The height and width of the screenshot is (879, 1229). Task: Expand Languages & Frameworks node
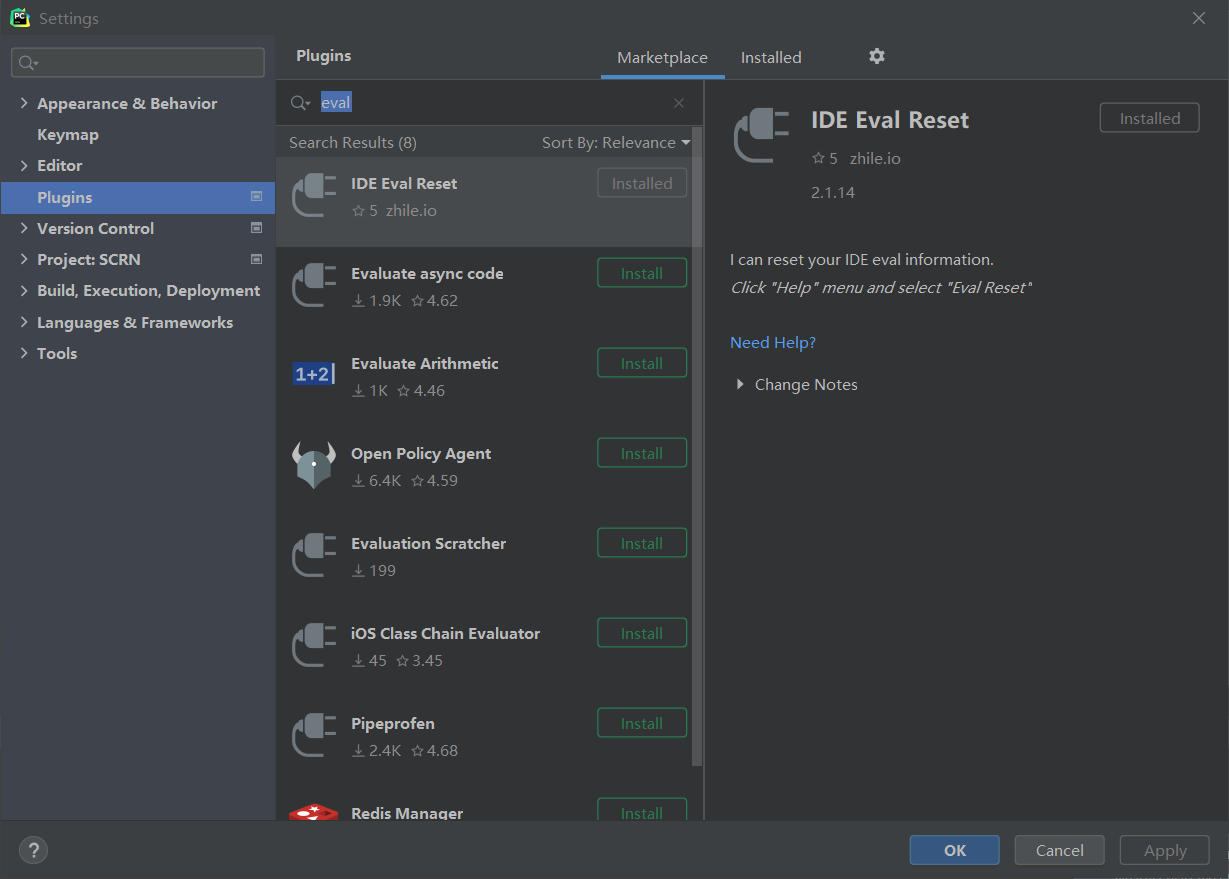24,322
